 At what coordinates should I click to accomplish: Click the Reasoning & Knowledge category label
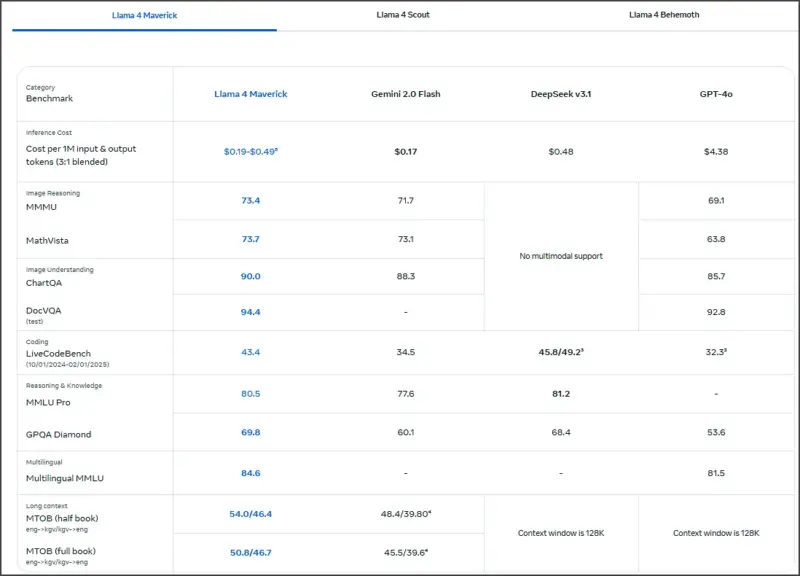tap(64, 386)
